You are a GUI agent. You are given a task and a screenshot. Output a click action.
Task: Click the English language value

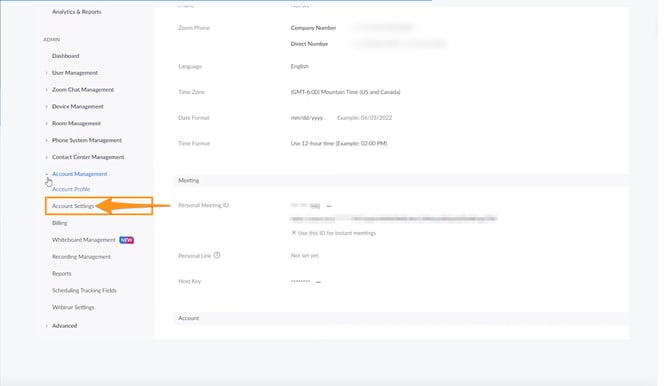[x=300, y=66]
